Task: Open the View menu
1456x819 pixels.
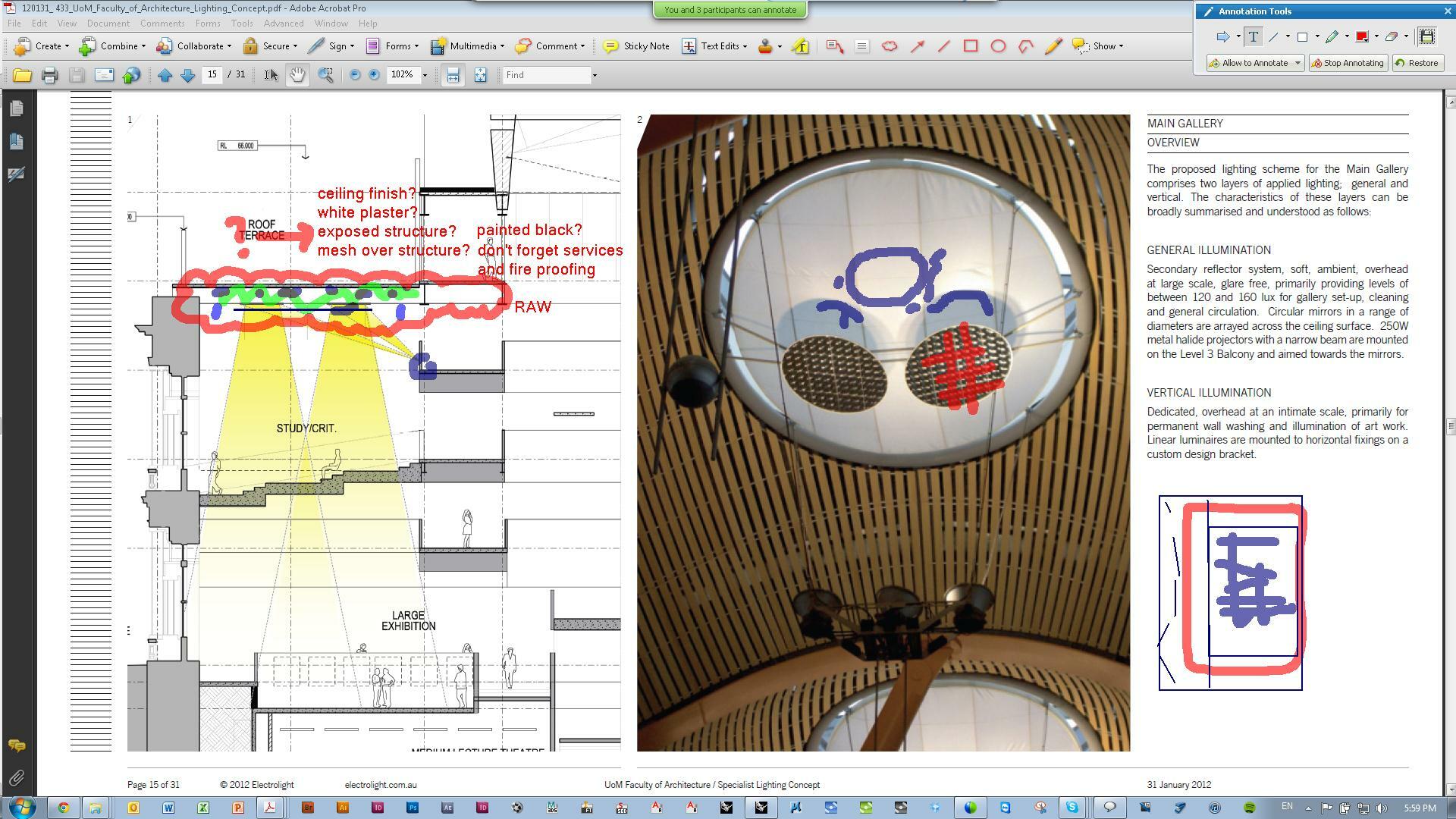Action: click(x=67, y=24)
